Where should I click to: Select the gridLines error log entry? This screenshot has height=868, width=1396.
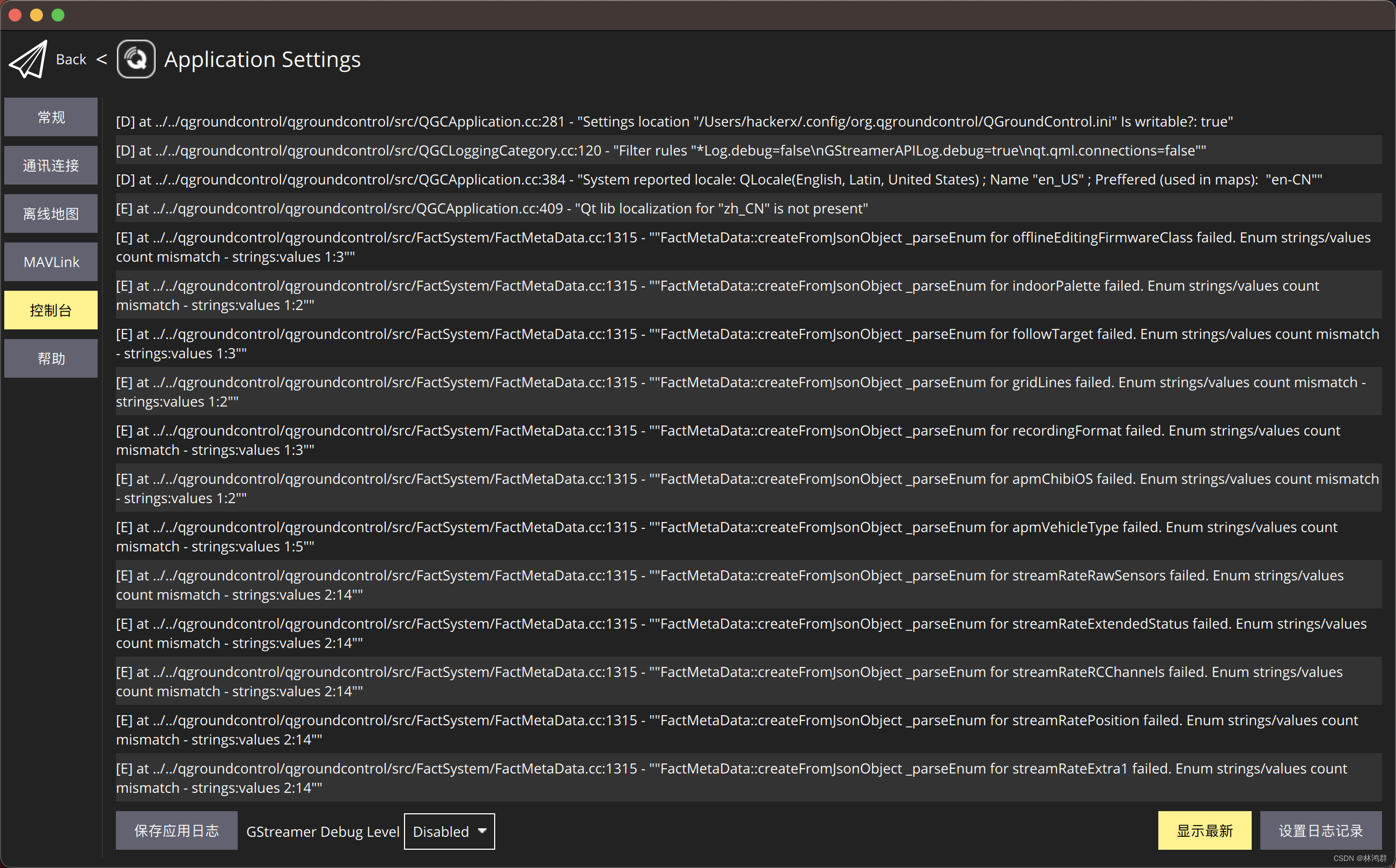click(748, 392)
